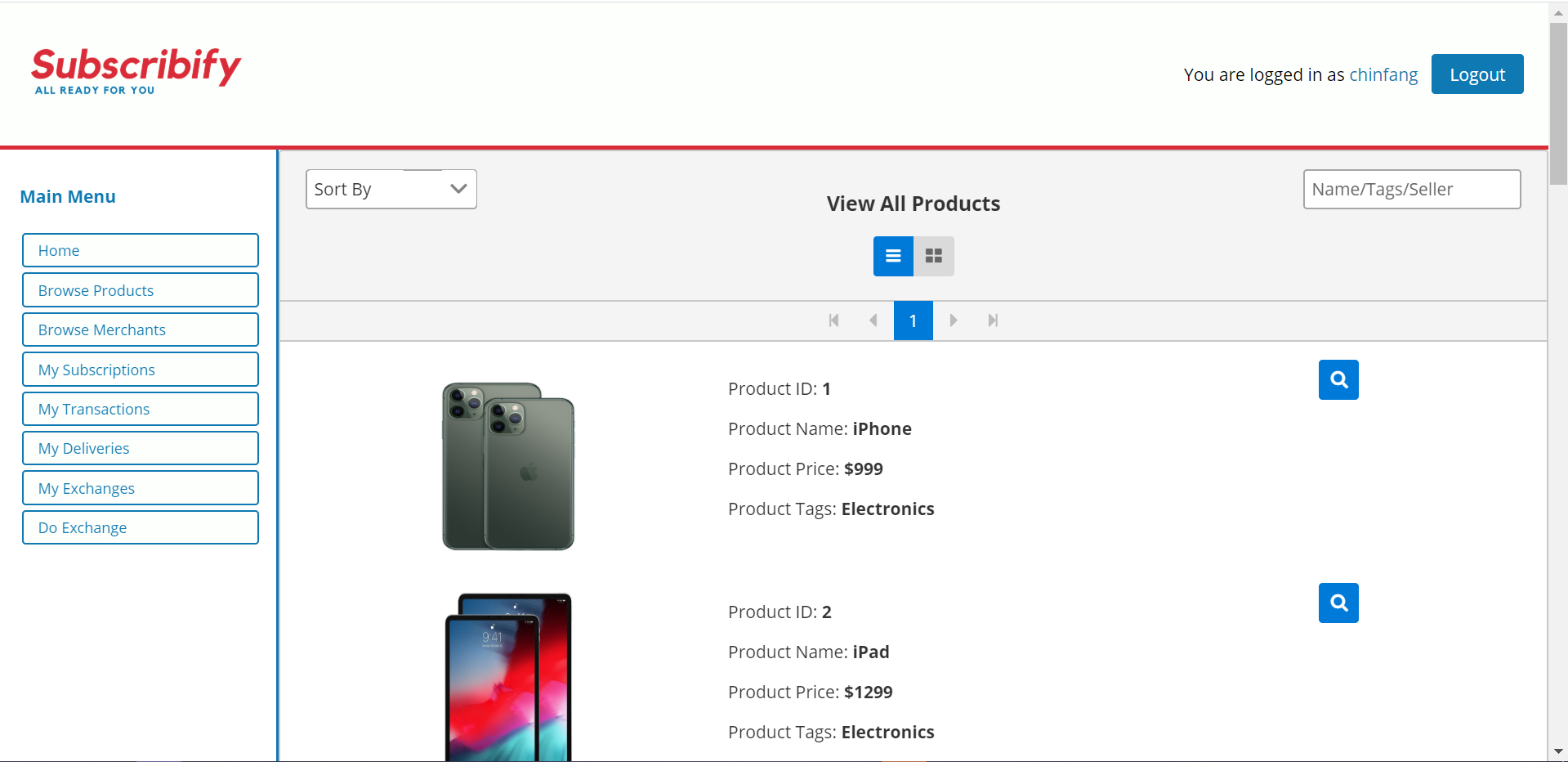The width and height of the screenshot is (1568, 762).
Task: Switch to list view layout
Action: point(893,256)
